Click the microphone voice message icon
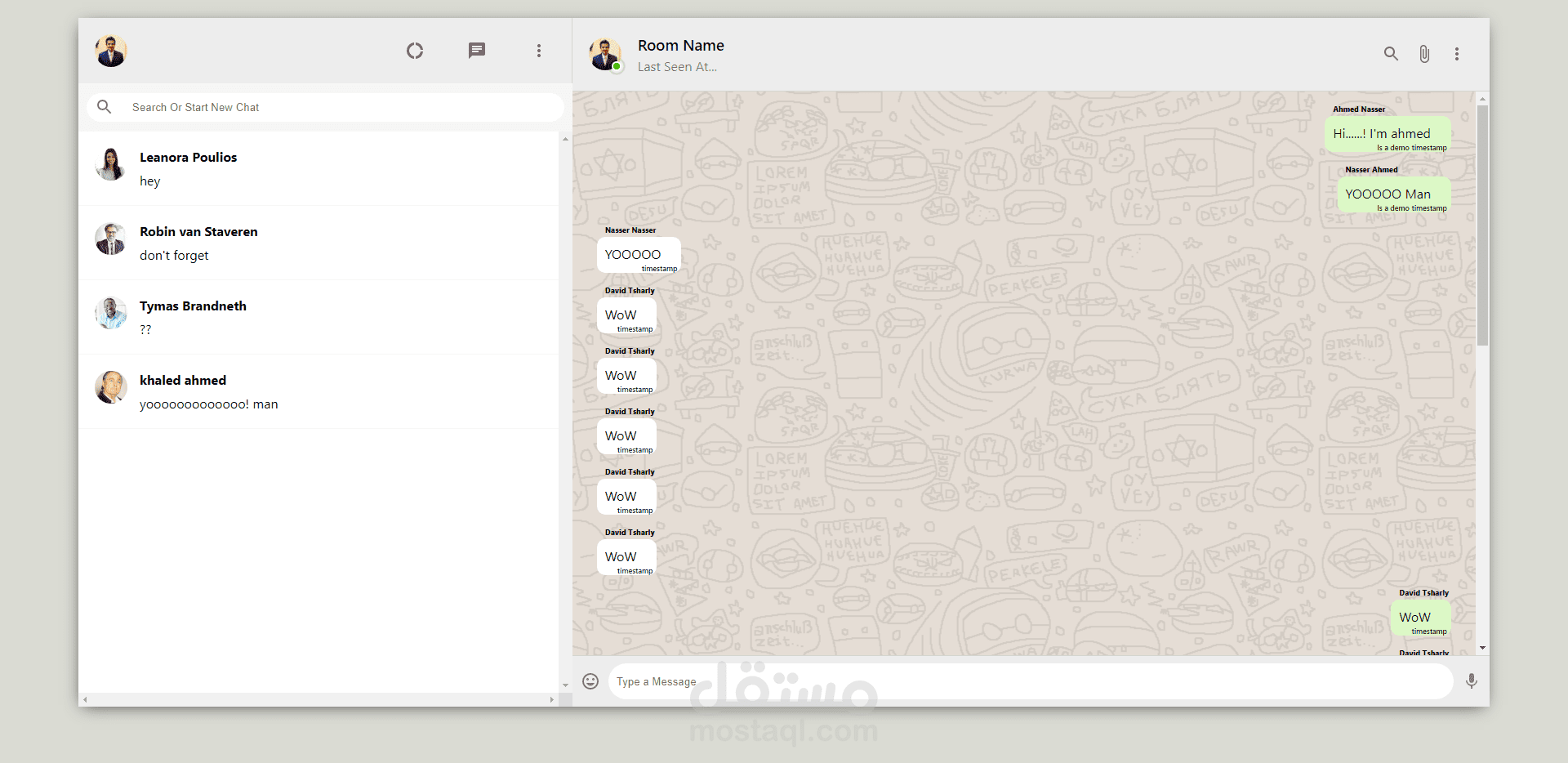 click(1472, 681)
